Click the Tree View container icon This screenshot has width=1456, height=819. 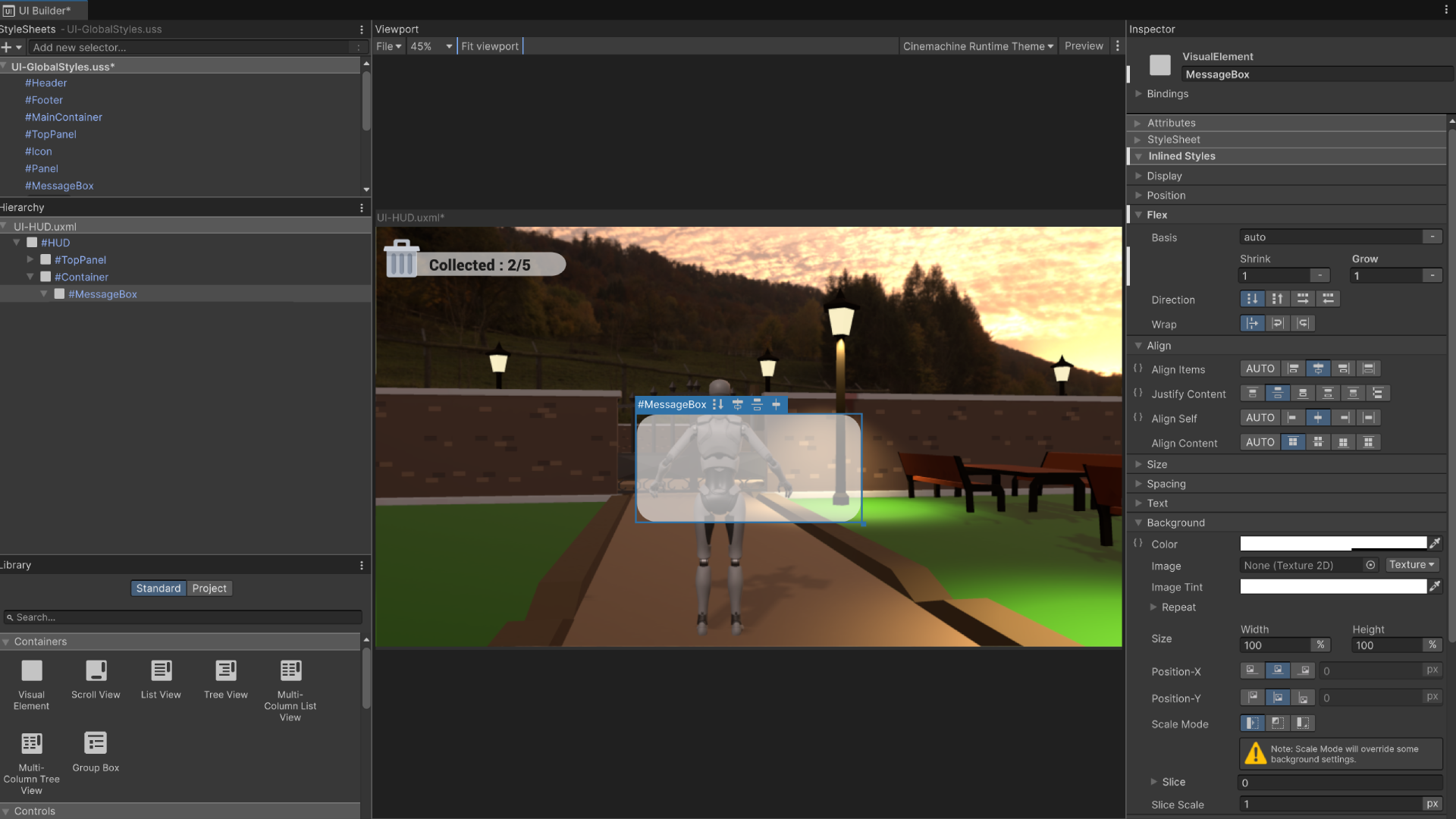tap(226, 671)
